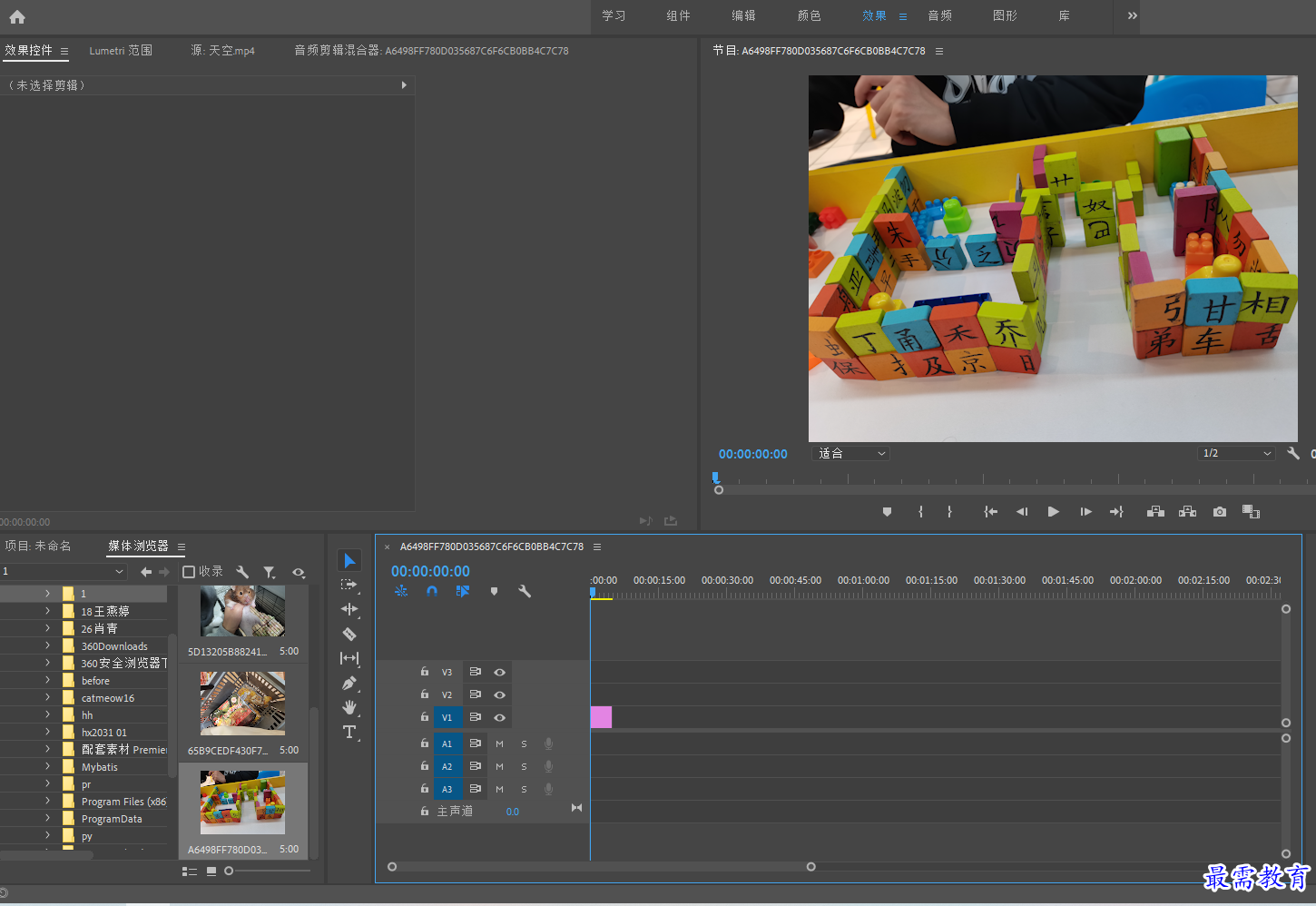The height and width of the screenshot is (906, 1316).
Task: Toggle V2 track output eye
Action: point(499,695)
